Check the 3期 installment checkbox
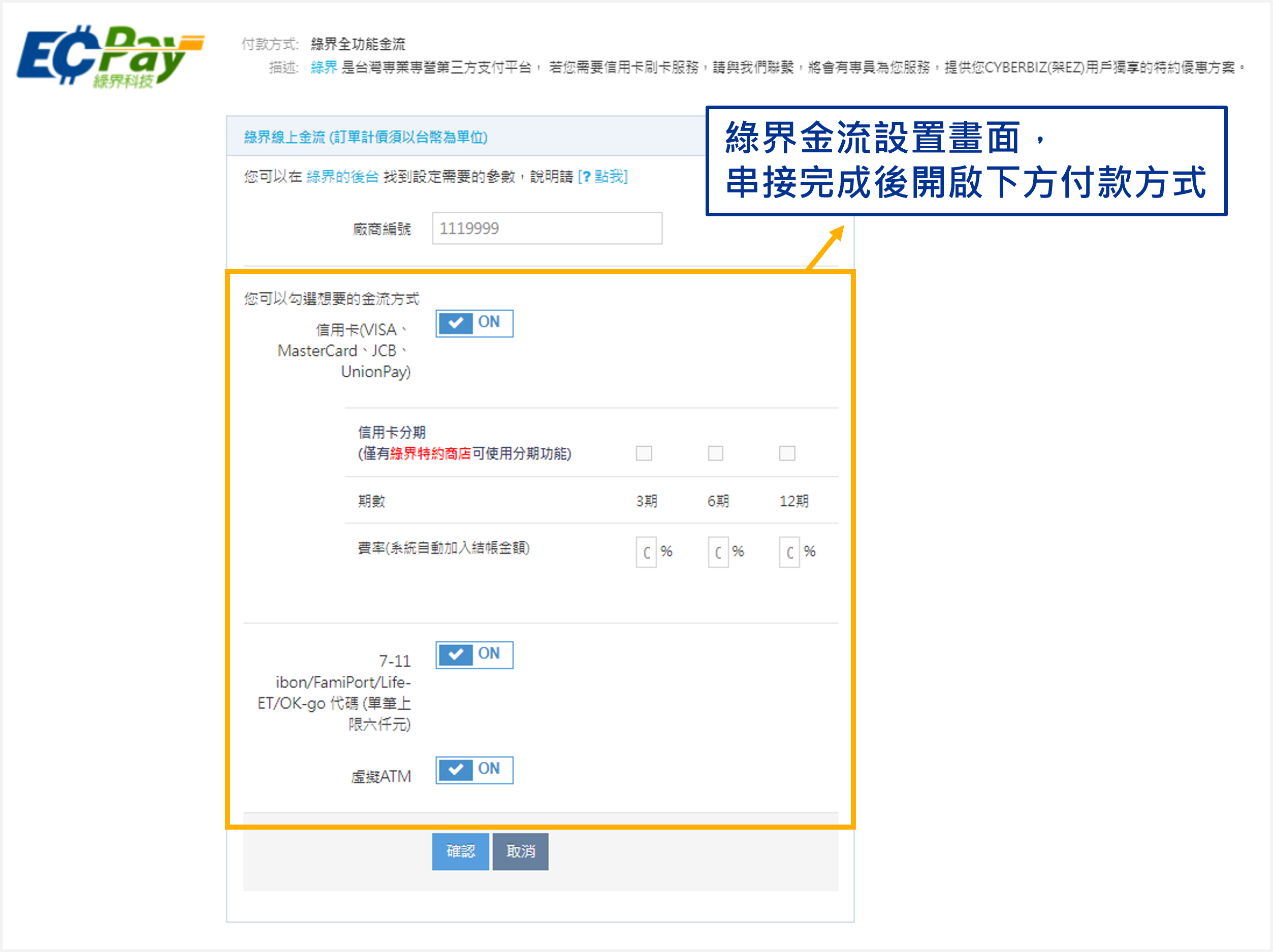The width and height of the screenshot is (1273, 952). [x=644, y=453]
